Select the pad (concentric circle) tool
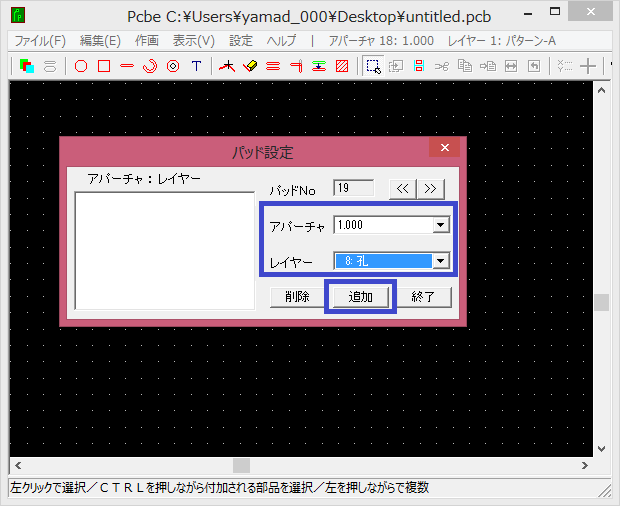 coord(173,66)
